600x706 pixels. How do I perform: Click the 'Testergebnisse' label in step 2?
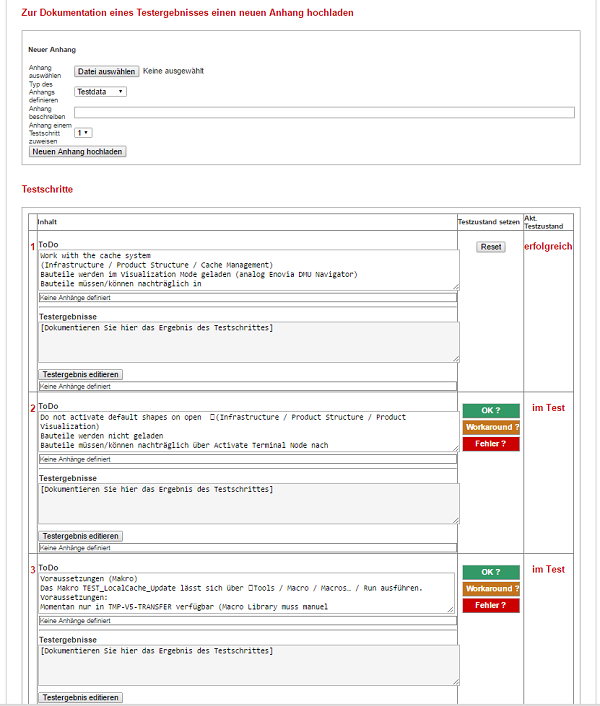tap(68, 478)
